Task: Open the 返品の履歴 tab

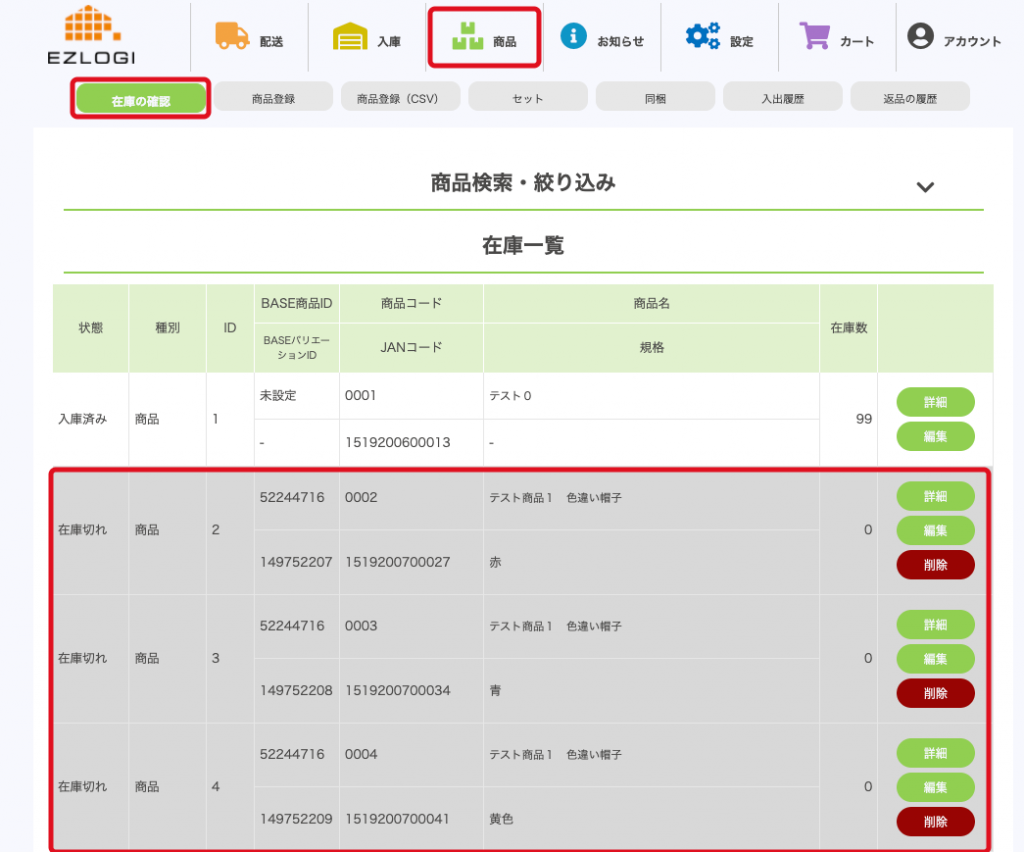Action: click(909, 99)
